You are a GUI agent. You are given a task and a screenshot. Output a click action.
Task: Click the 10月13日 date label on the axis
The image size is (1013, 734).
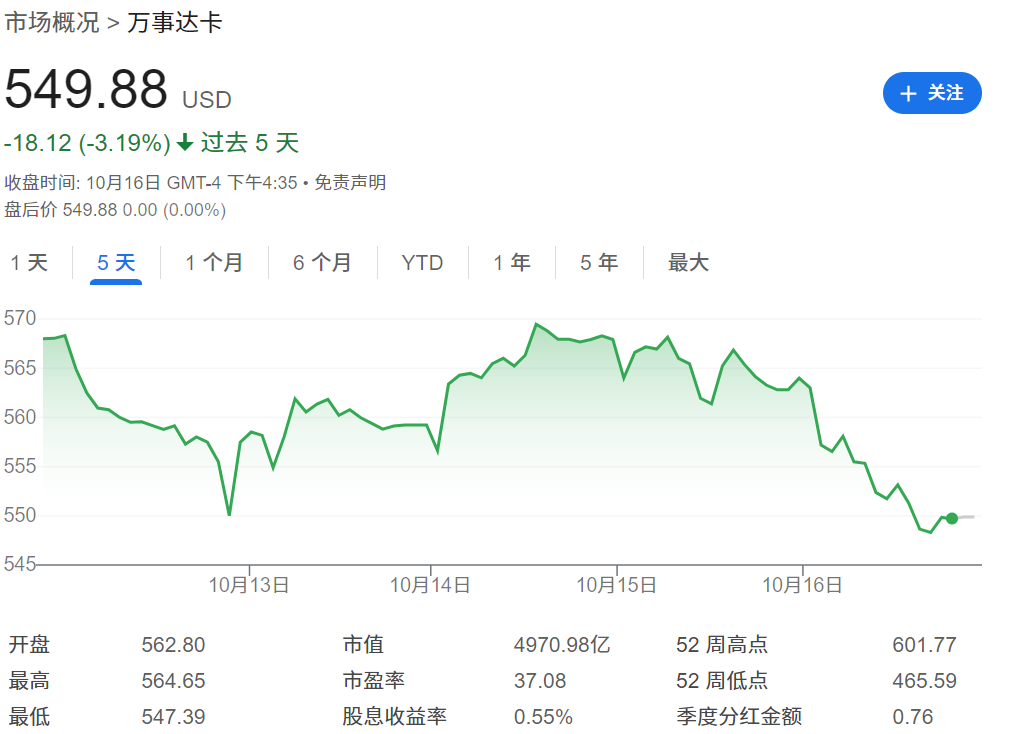click(249, 585)
